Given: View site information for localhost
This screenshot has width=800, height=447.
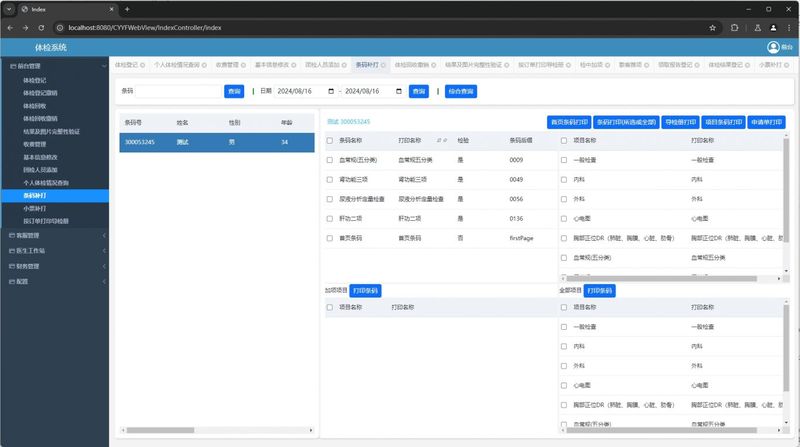Looking at the screenshot, I should tap(60, 28).
